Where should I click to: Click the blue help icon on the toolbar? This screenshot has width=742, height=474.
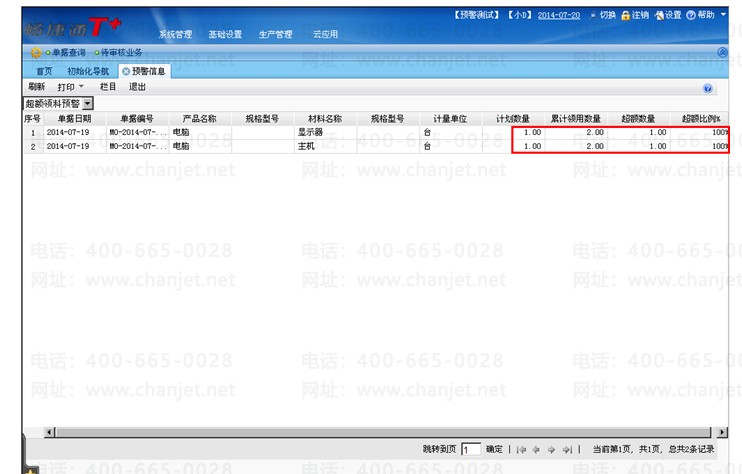(708, 88)
